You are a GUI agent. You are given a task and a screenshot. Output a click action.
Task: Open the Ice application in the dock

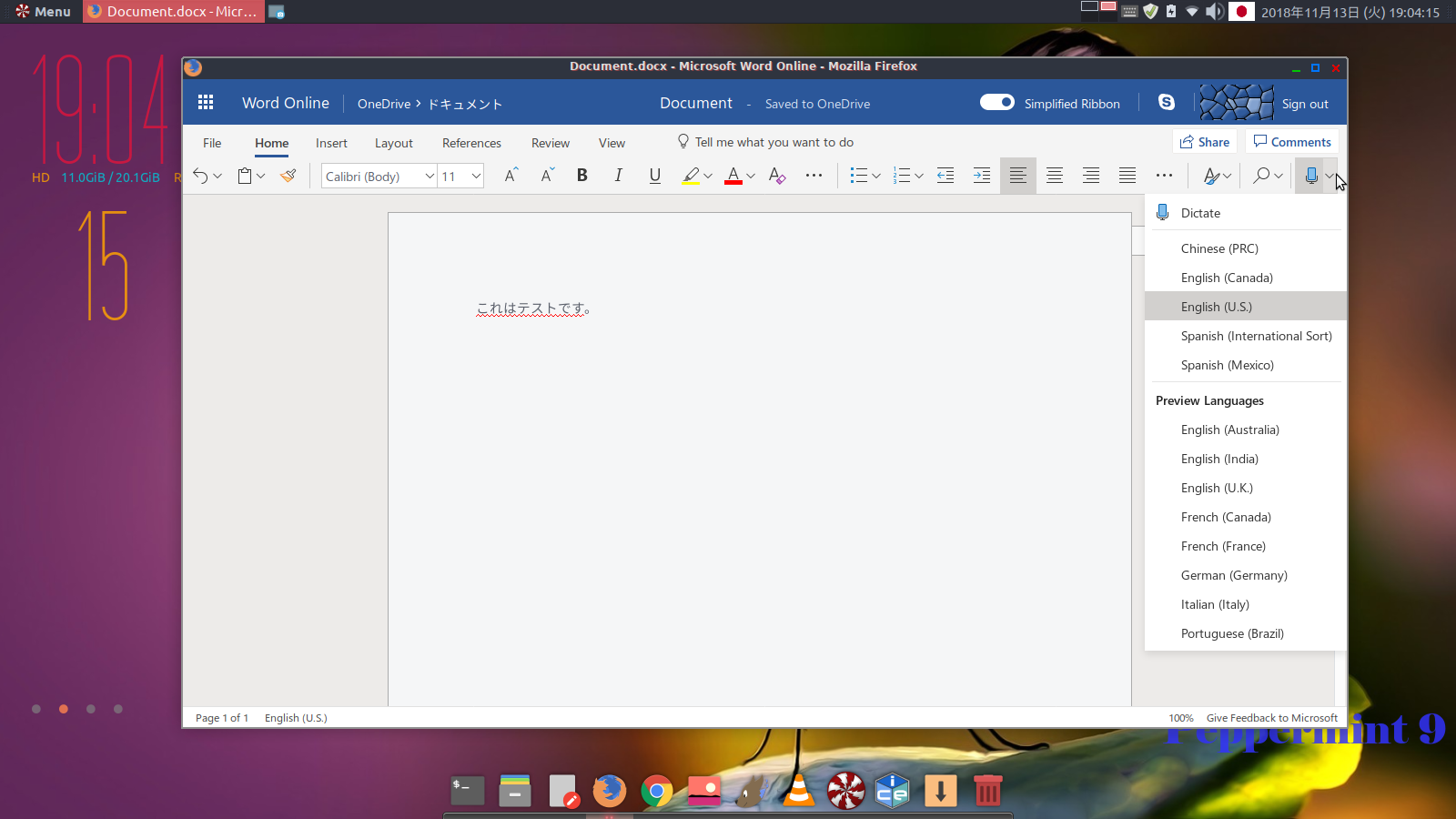tap(894, 791)
